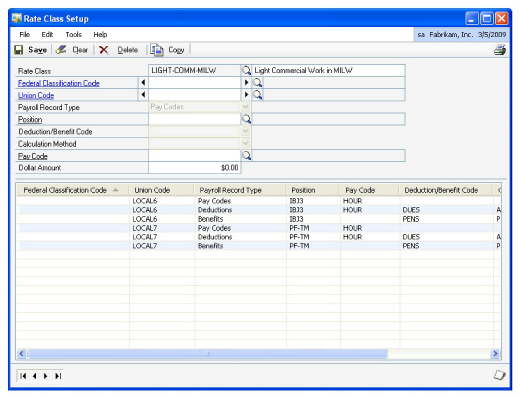Open the Federal Classification Code lookup magnifier
This screenshot has height=398, width=520.
[257, 82]
